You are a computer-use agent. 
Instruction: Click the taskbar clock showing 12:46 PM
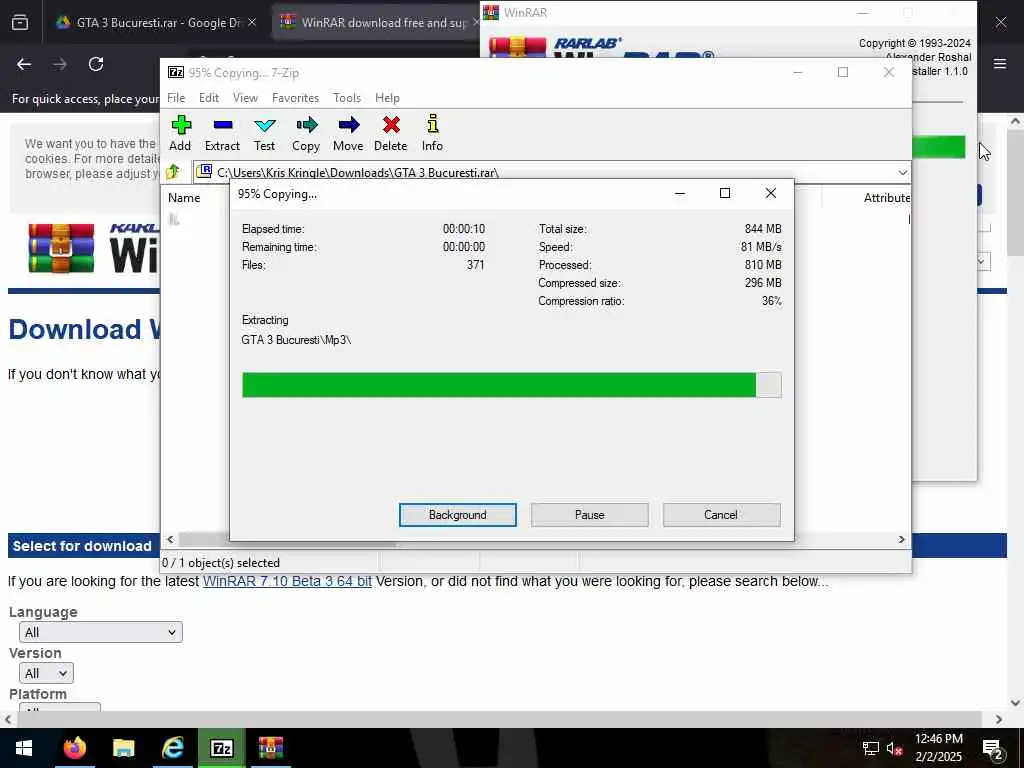click(x=938, y=748)
